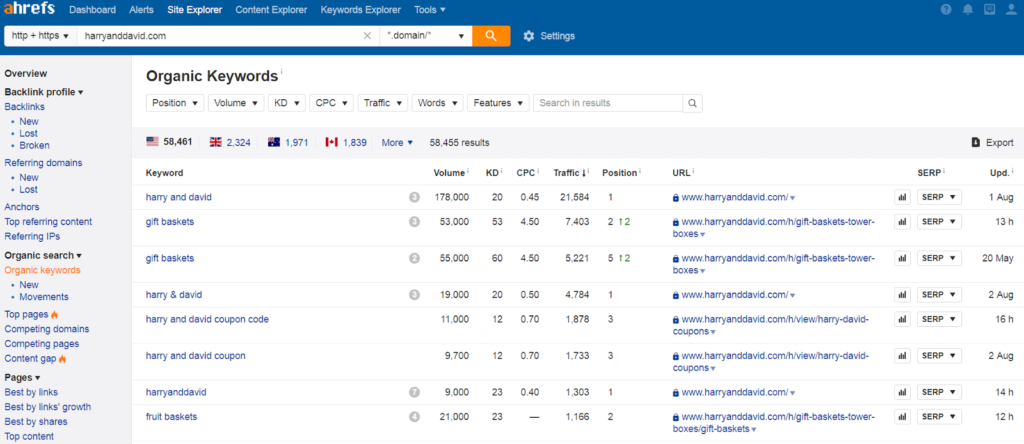Open Broken backlinks in sidebar
The height and width of the screenshot is (444, 1024).
pos(35,146)
